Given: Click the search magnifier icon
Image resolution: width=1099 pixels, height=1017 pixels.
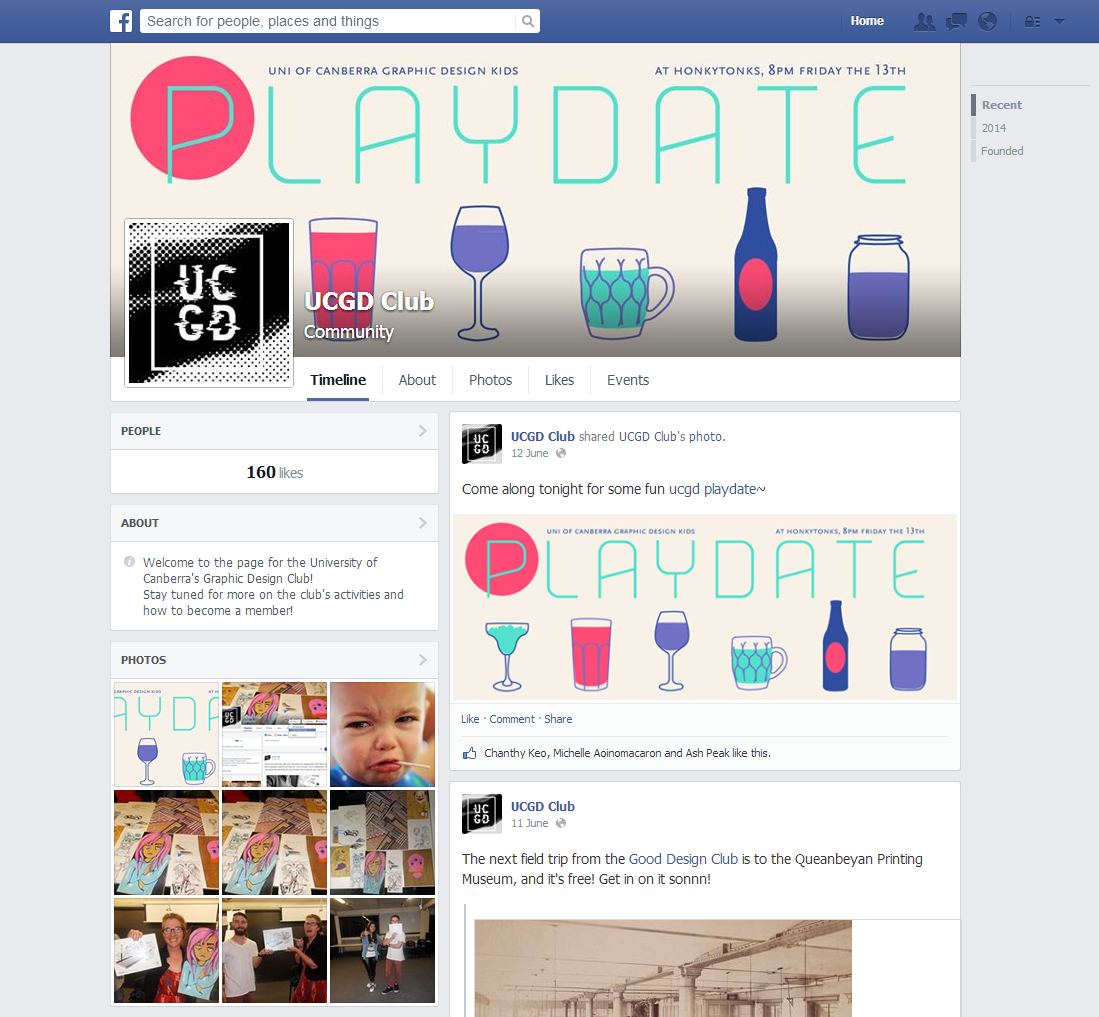Looking at the screenshot, I should (x=528, y=21).
